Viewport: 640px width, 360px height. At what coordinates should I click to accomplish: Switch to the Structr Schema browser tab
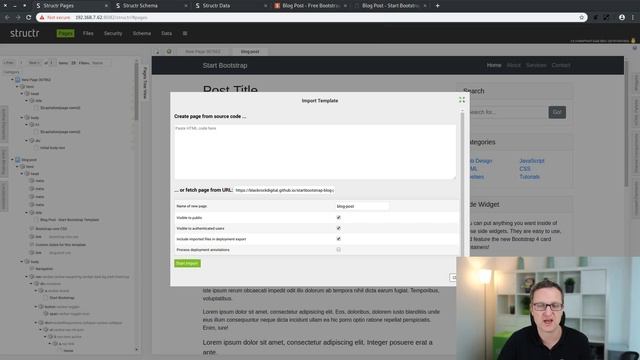[x=151, y=6]
